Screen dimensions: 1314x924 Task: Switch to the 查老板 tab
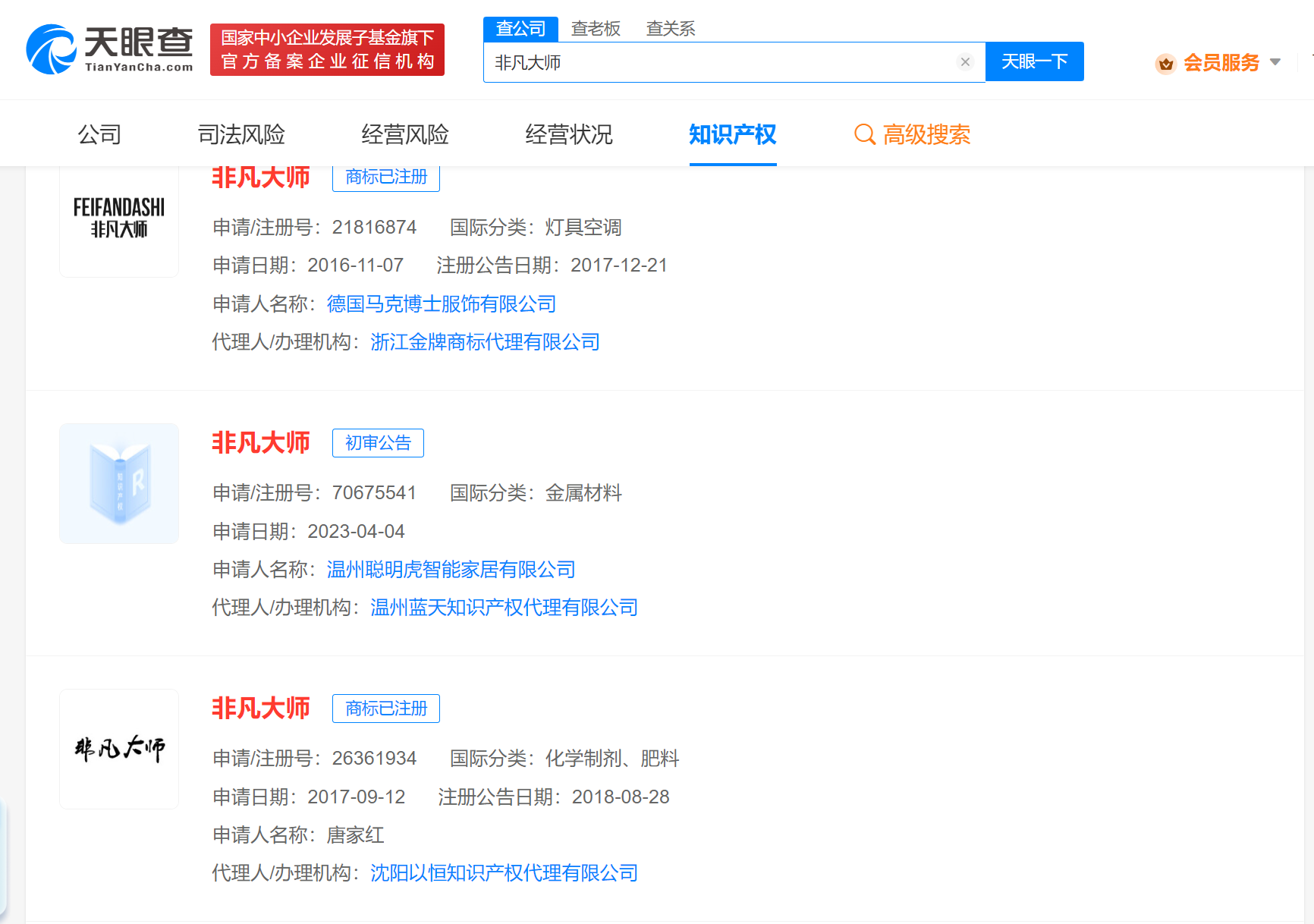point(596,28)
